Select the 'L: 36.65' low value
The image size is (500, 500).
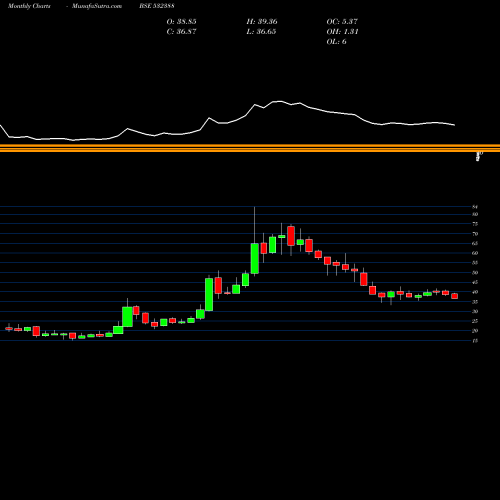(261, 32)
